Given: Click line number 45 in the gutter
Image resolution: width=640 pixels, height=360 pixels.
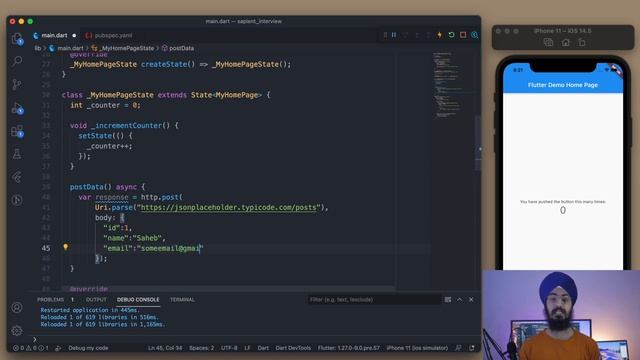Looking at the screenshot, I should pos(46,248).
